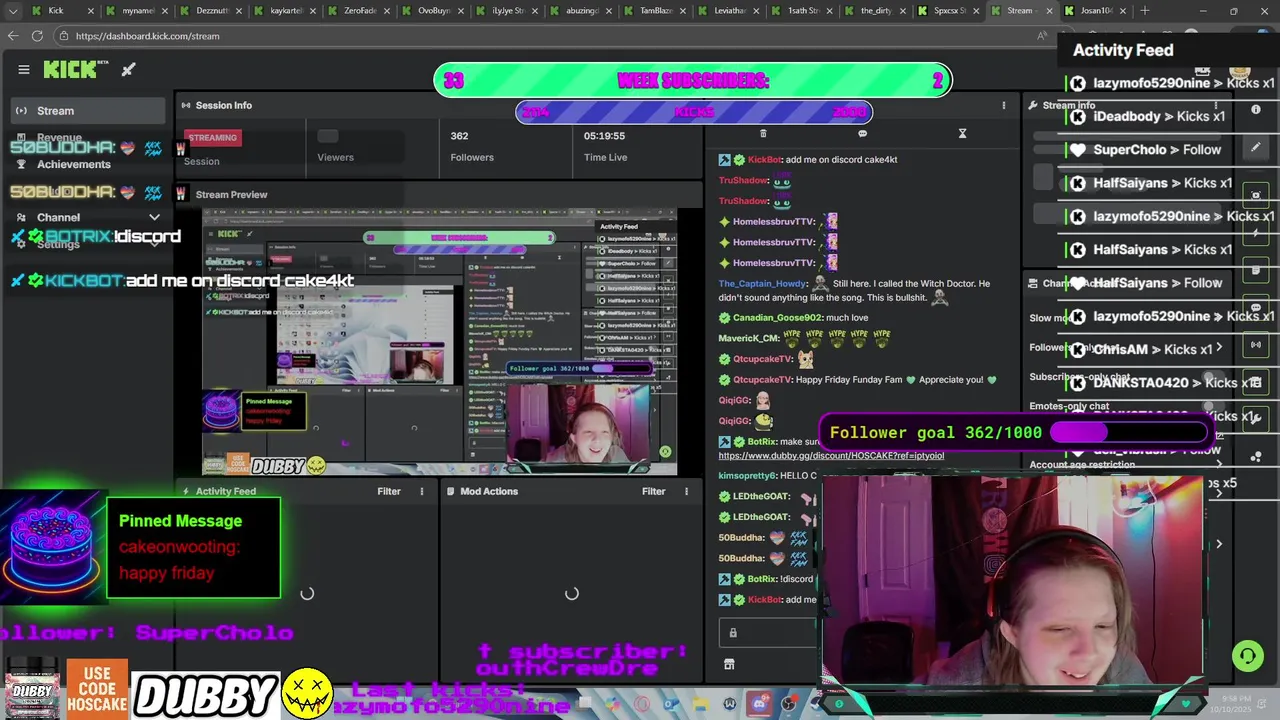The height and width of the screenshot is (720, 1280).
Task: Open Stream info panel three-dot options
Action: (1216, 105)
